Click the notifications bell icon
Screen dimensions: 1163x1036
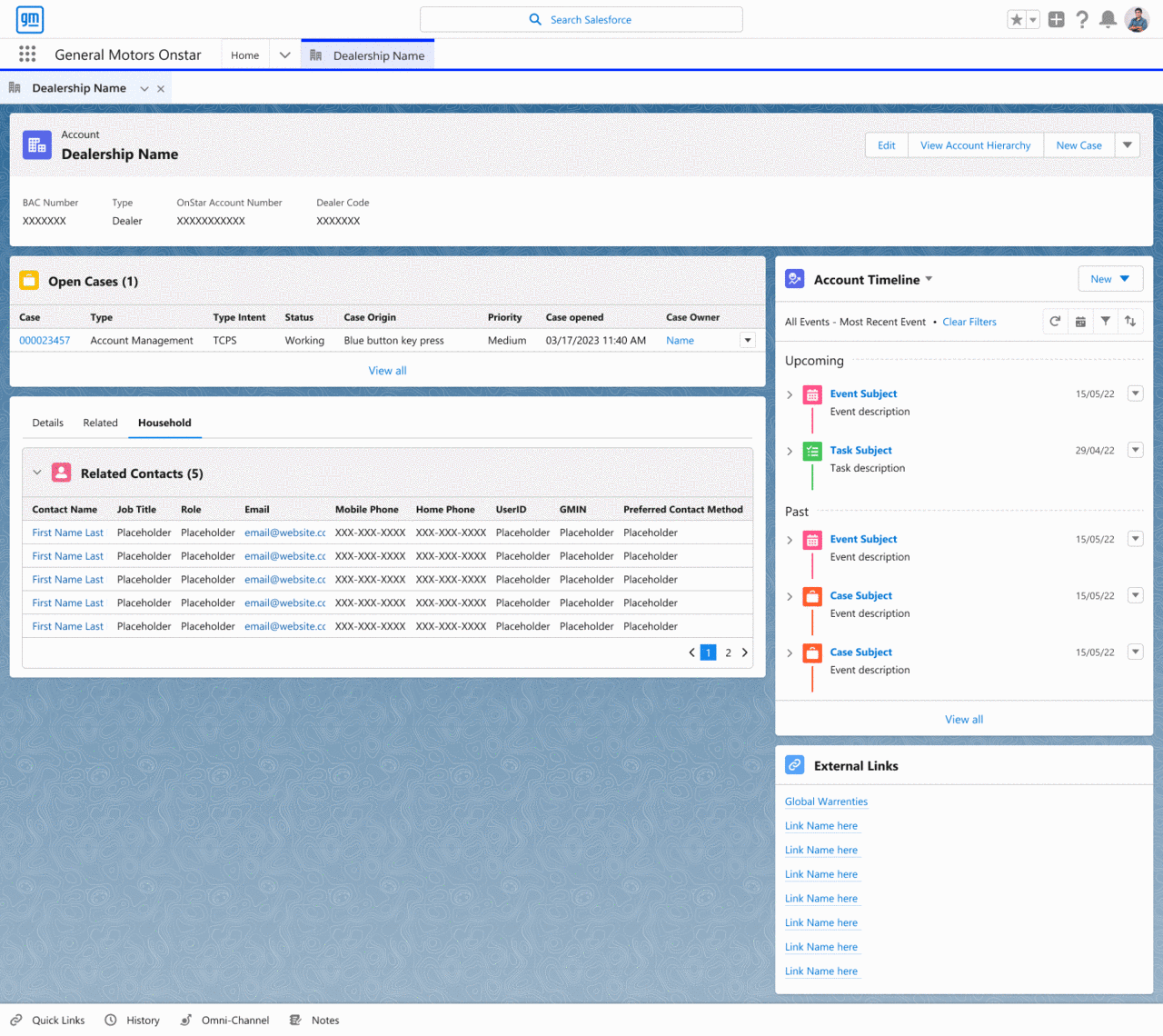[x=1108, y=19]
